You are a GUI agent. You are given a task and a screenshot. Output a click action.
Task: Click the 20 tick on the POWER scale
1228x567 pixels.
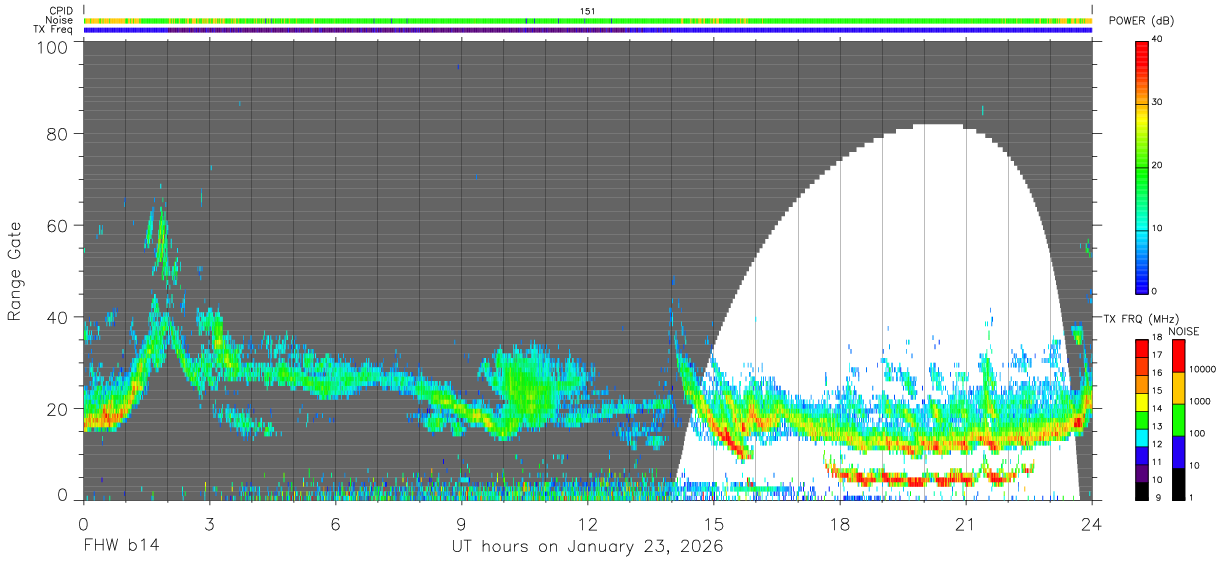click(x=1158, y=165)
